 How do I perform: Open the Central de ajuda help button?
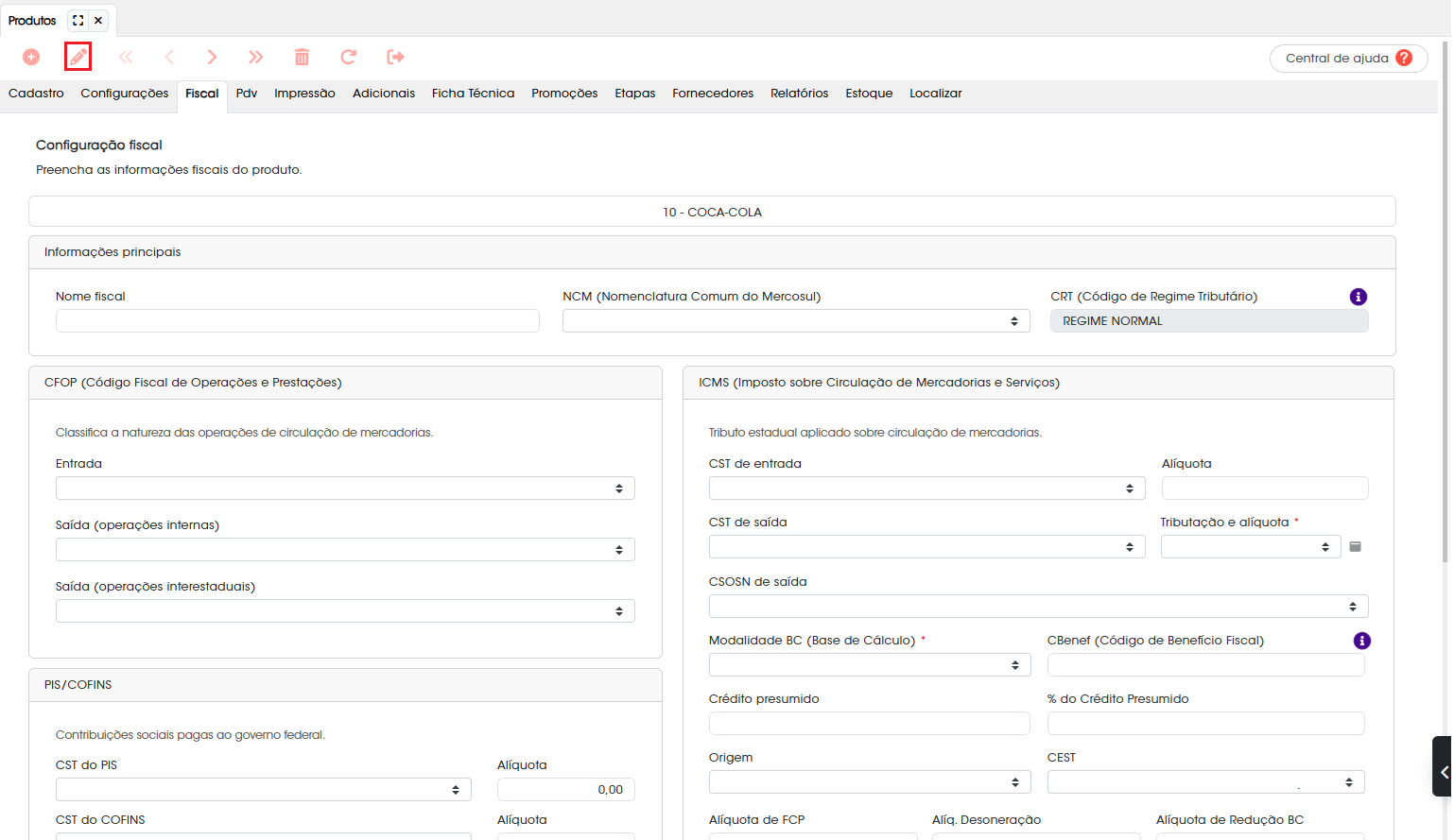pos(1349,58)
